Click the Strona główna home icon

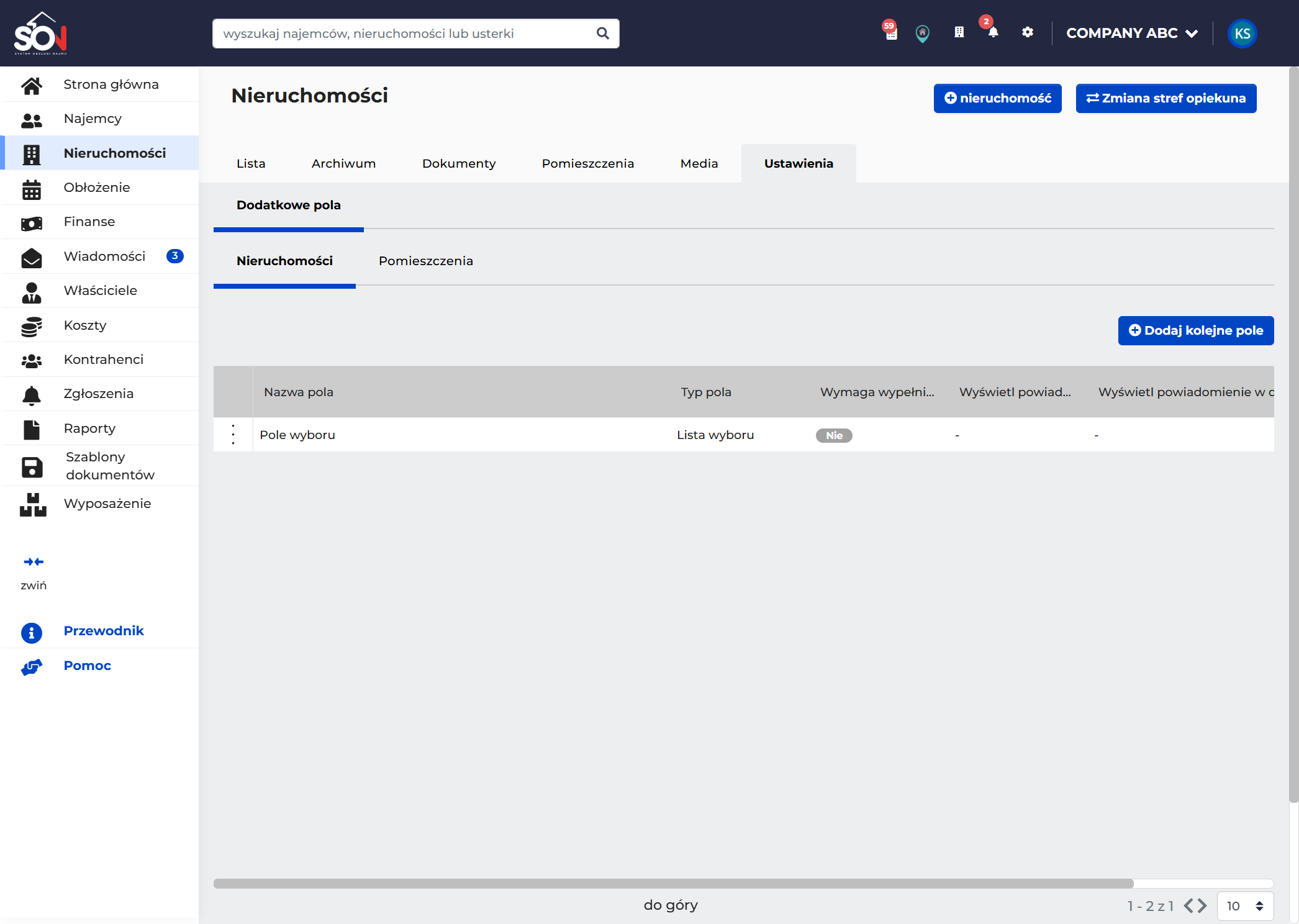[x=32, y=85]
